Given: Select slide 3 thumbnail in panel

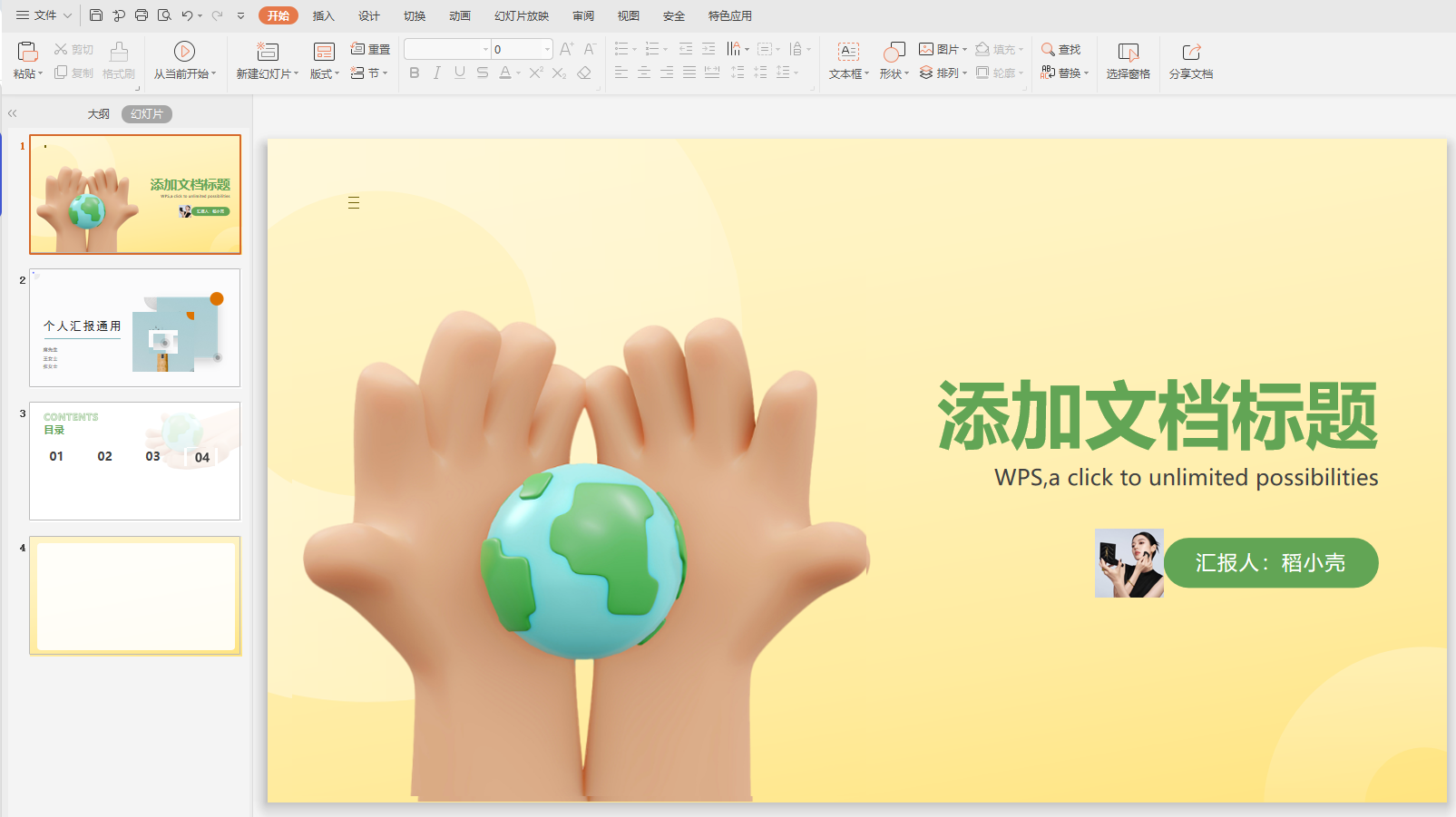Looking at the screenshot, I should point(134,462).
